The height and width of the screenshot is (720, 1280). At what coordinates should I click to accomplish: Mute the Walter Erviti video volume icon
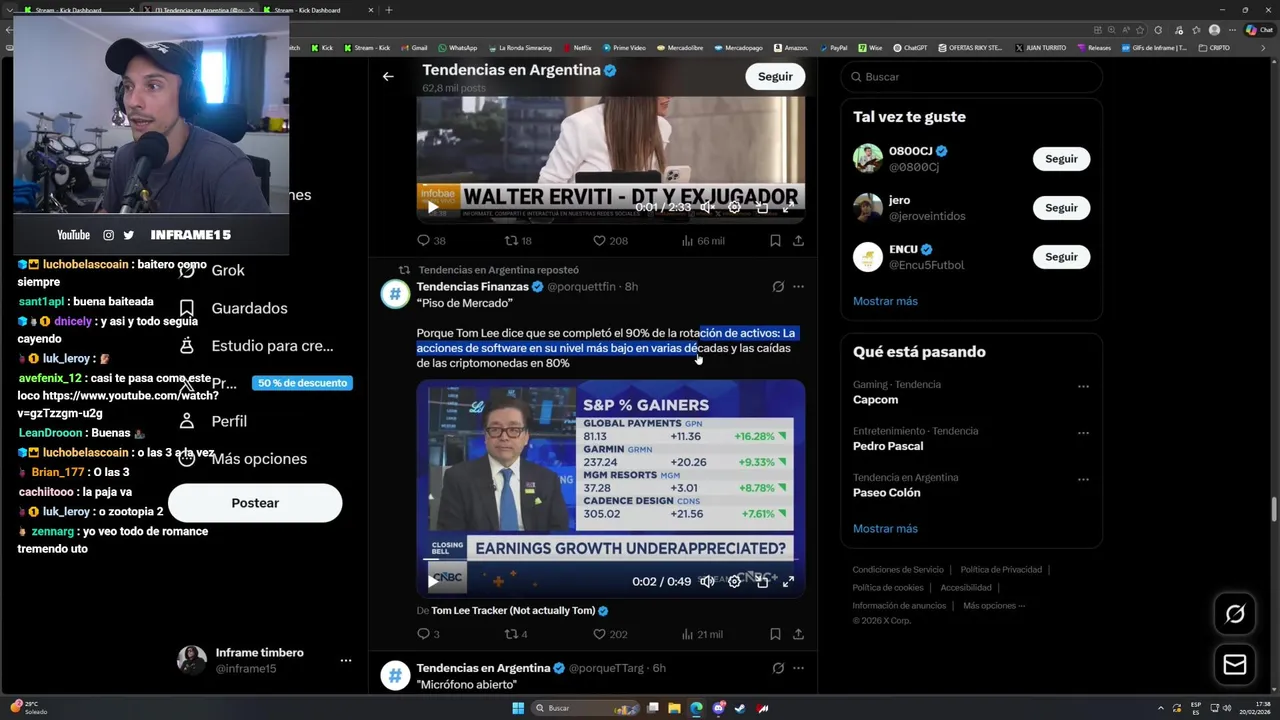click(x=706, y=207)
